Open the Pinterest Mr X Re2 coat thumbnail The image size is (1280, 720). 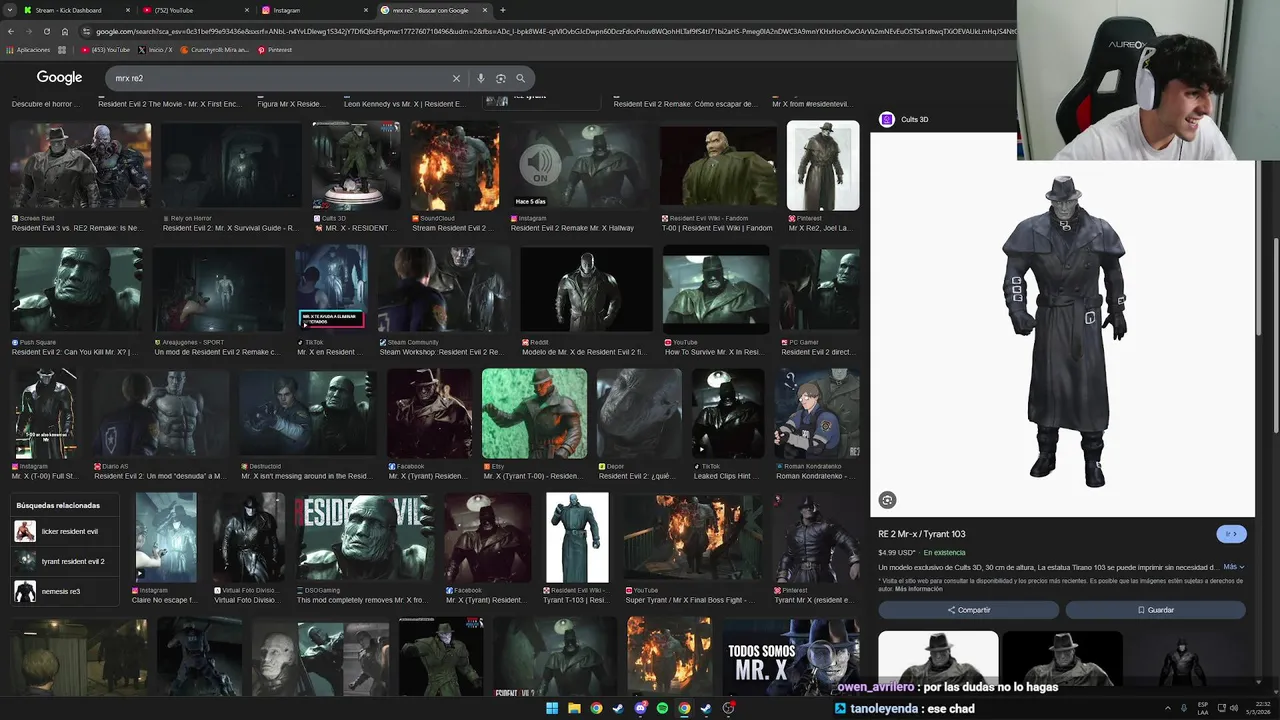pos(823,166)
